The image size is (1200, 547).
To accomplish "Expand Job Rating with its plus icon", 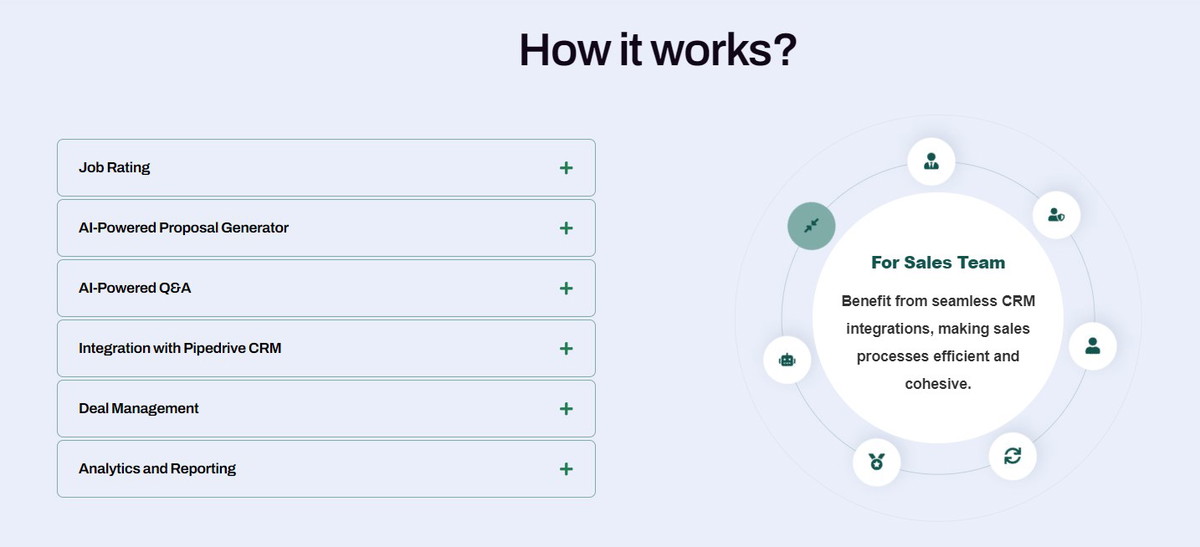I will click(x=566, y=168).
